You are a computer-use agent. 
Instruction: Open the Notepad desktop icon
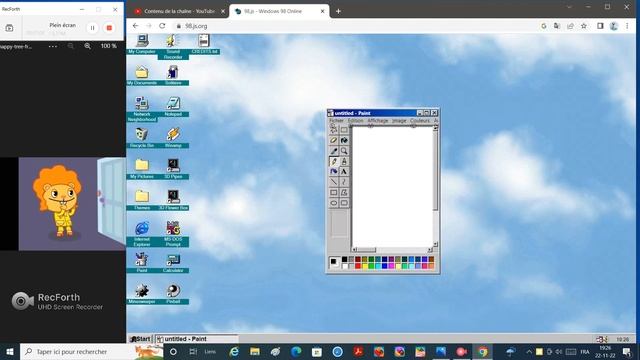click(173, 106)
